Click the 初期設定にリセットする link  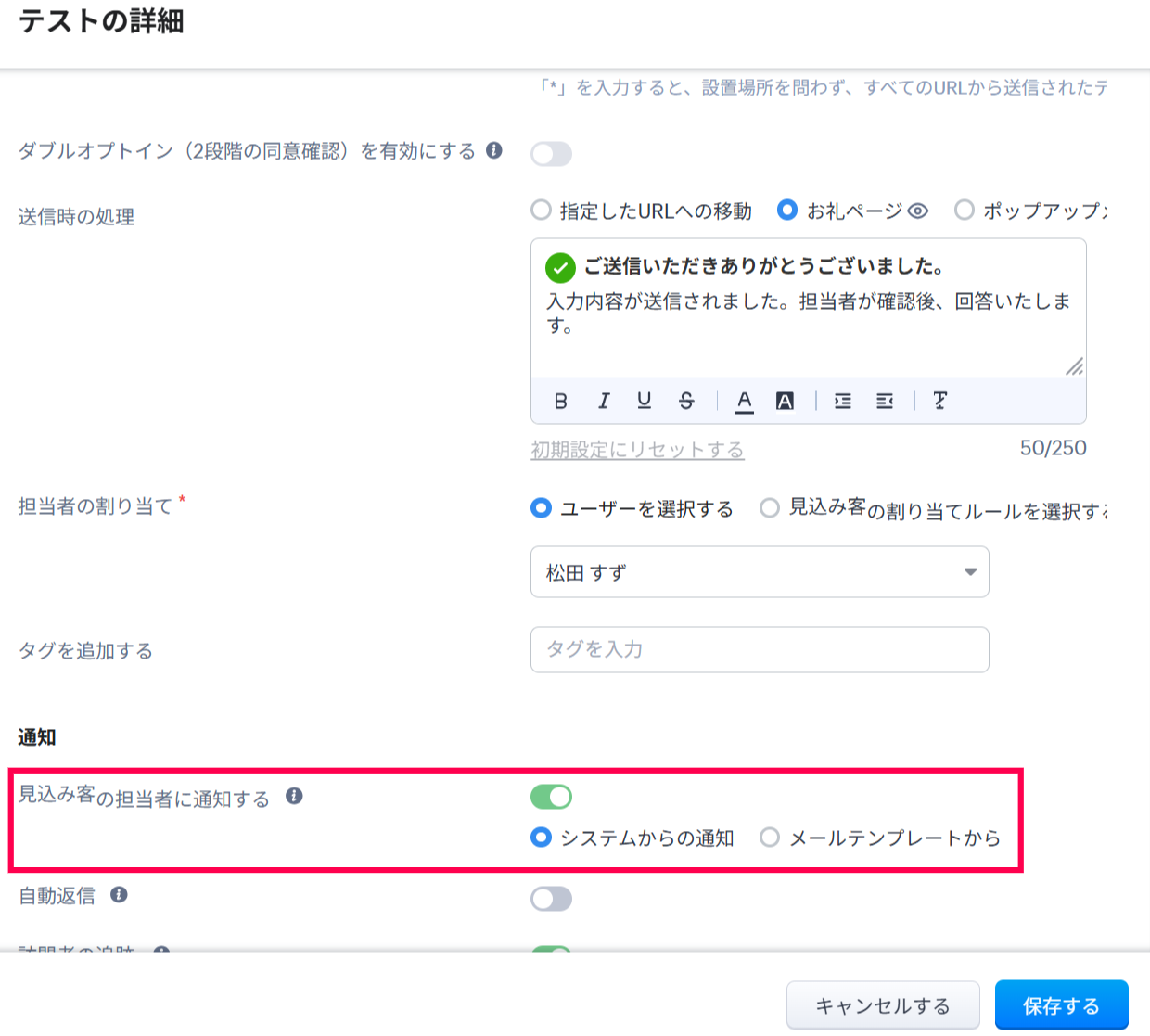(x=637, y=450)
